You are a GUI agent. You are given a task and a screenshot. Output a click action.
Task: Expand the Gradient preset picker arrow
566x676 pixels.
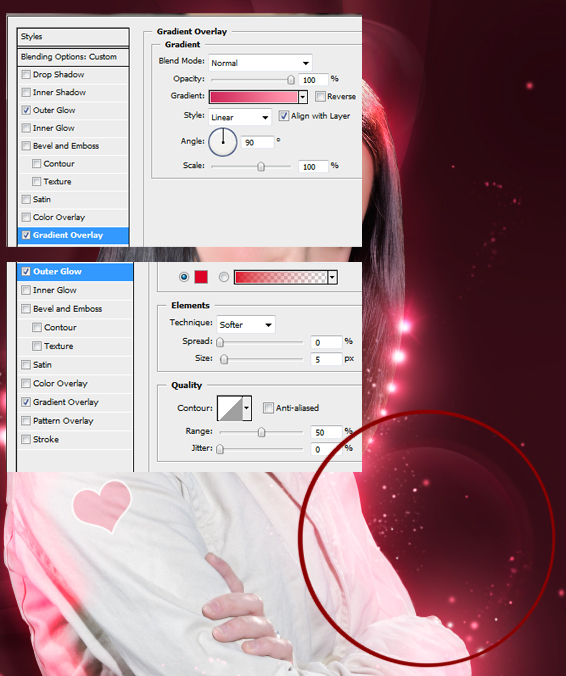[303, 97]
